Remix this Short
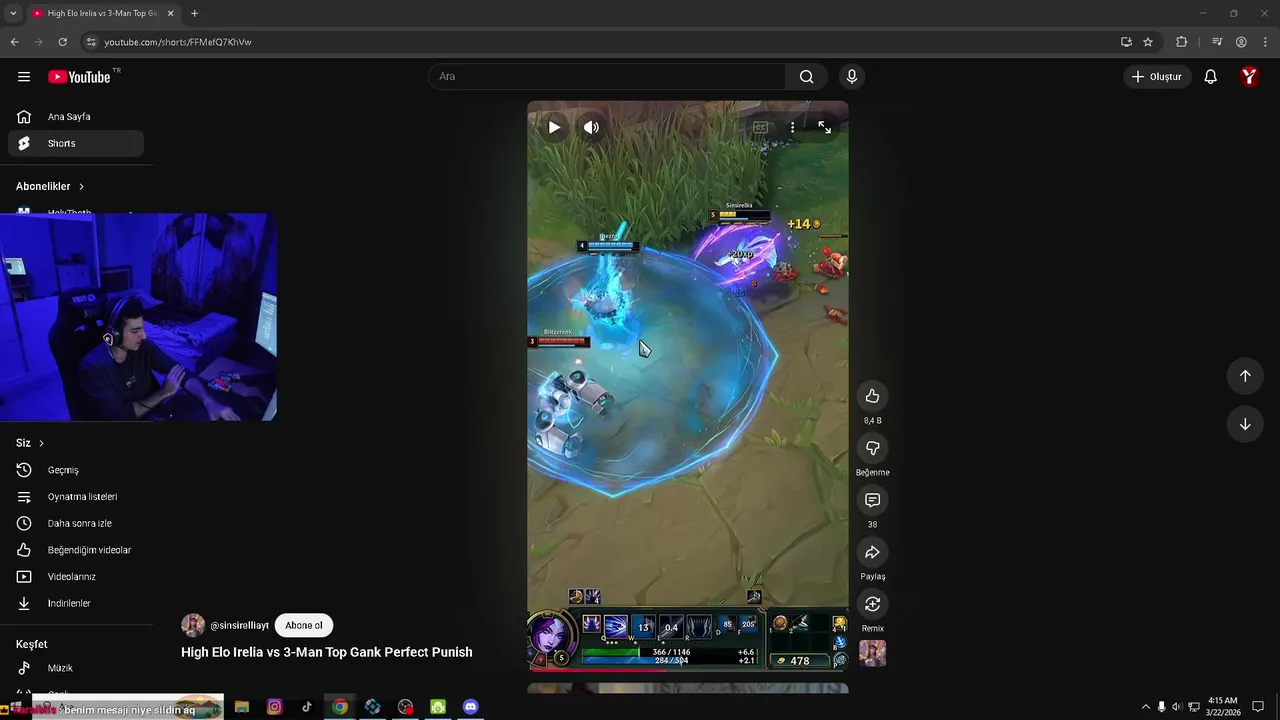 [x=872, y=604]
